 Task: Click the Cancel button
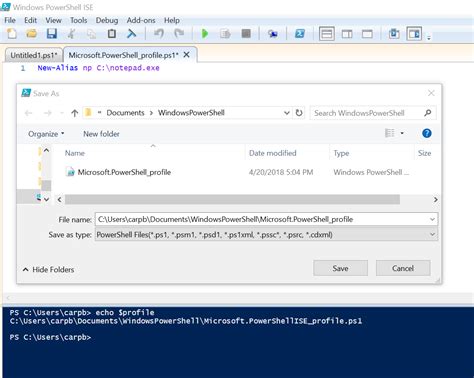pyautogui.click(x=403, y=268)
